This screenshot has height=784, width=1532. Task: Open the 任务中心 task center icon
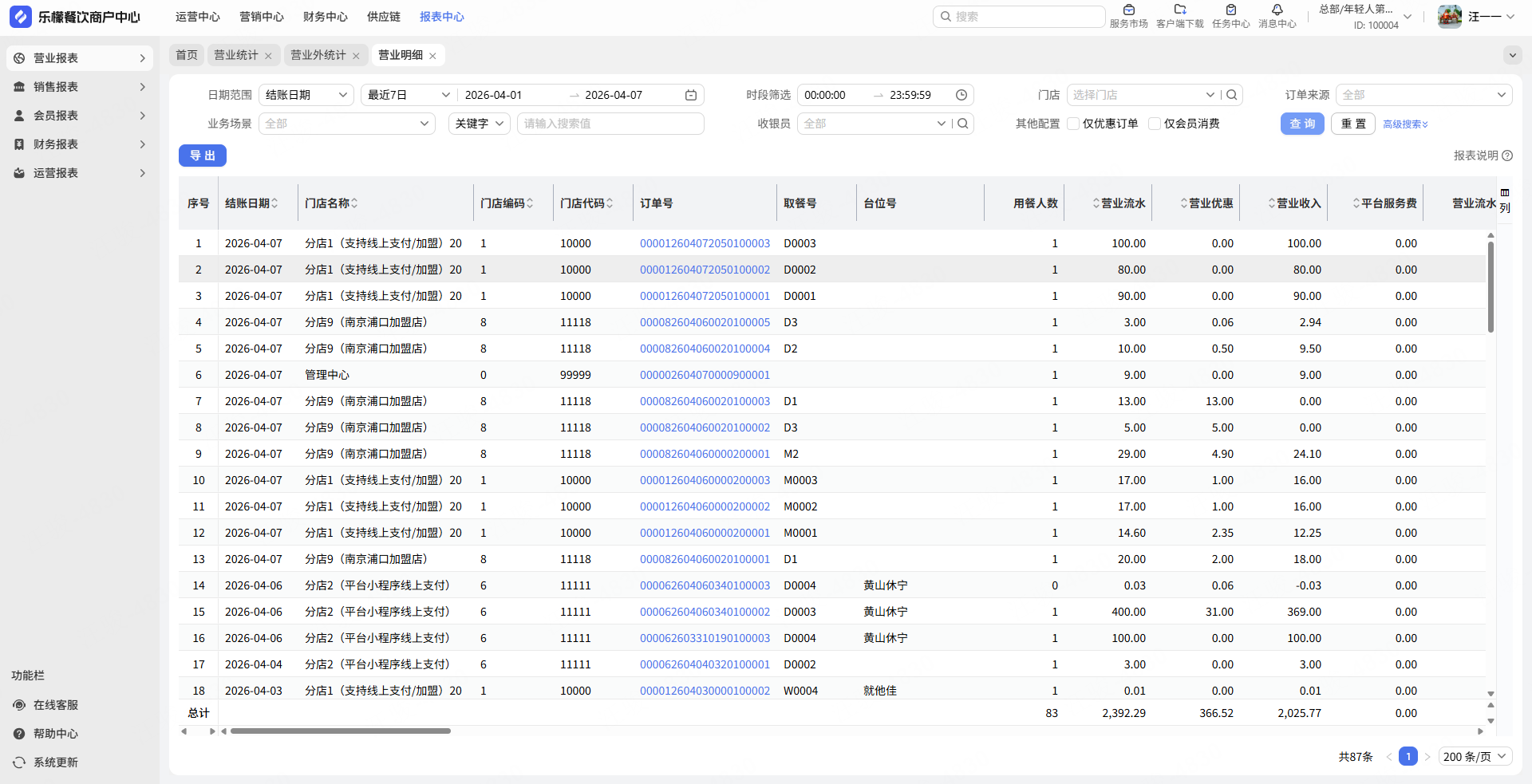pos(1230,10)
